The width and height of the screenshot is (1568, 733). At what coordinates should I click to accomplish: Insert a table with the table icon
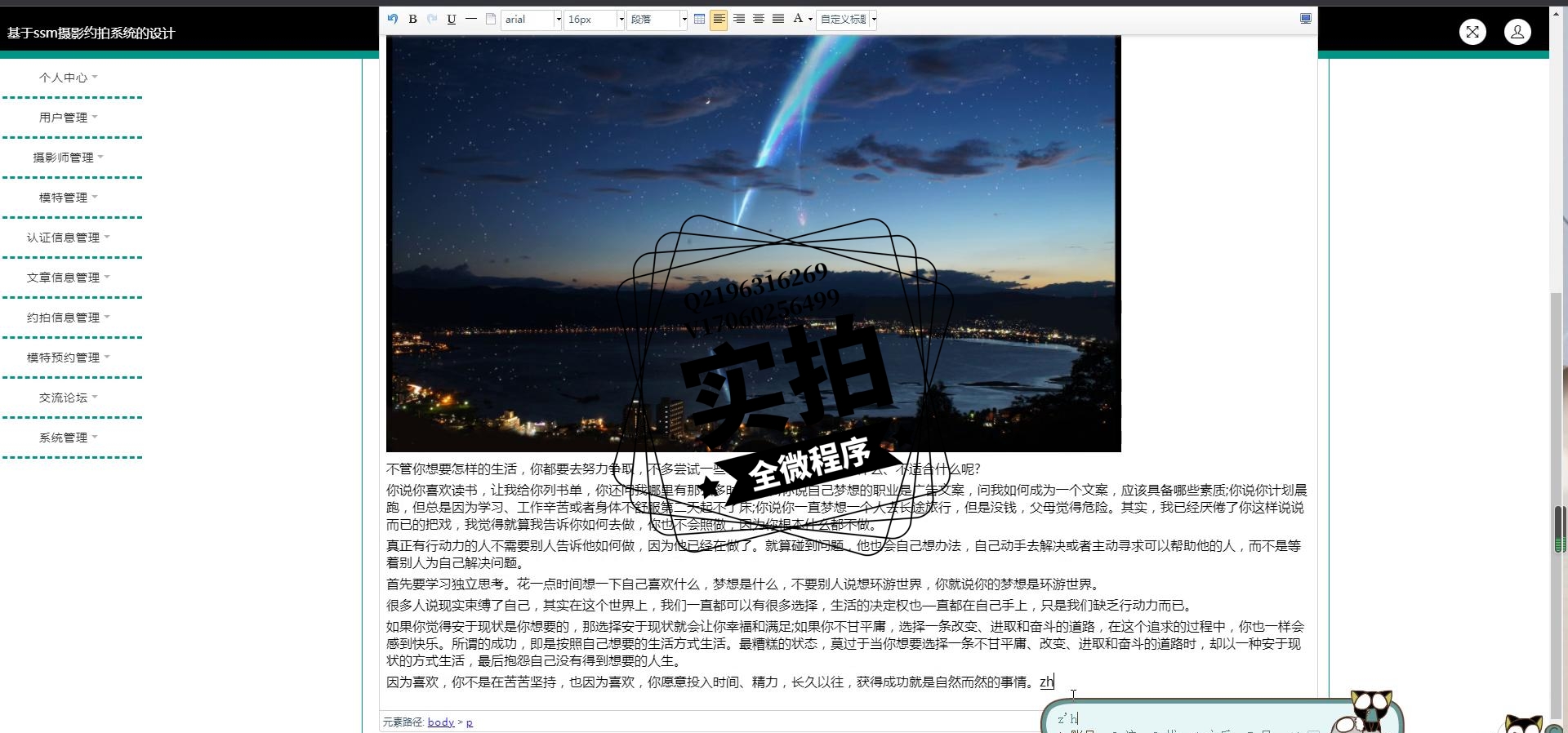(x=699, y=19)
